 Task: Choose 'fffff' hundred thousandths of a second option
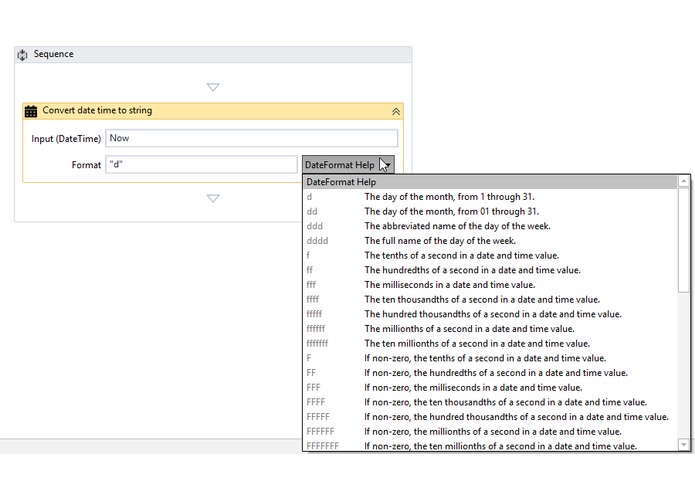pyautogui.click(x=490, y=314)
